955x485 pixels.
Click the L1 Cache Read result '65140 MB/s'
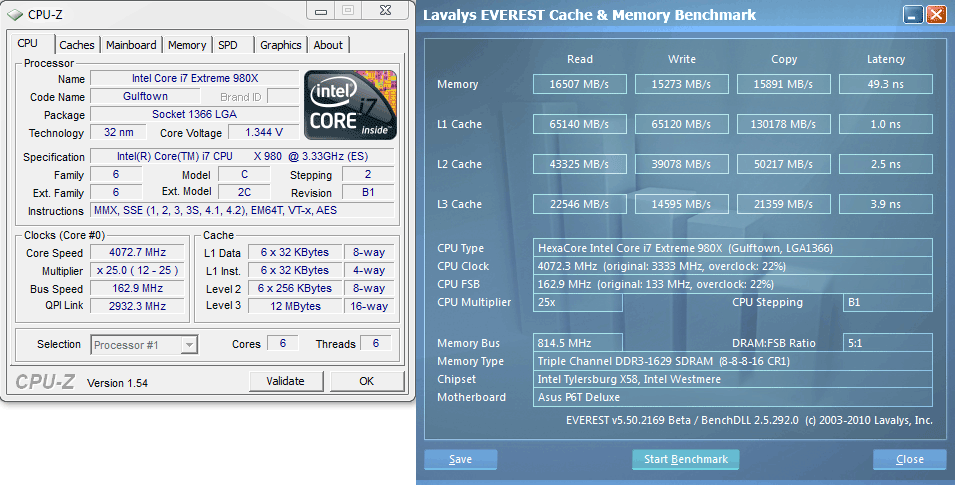pos(580,124)
